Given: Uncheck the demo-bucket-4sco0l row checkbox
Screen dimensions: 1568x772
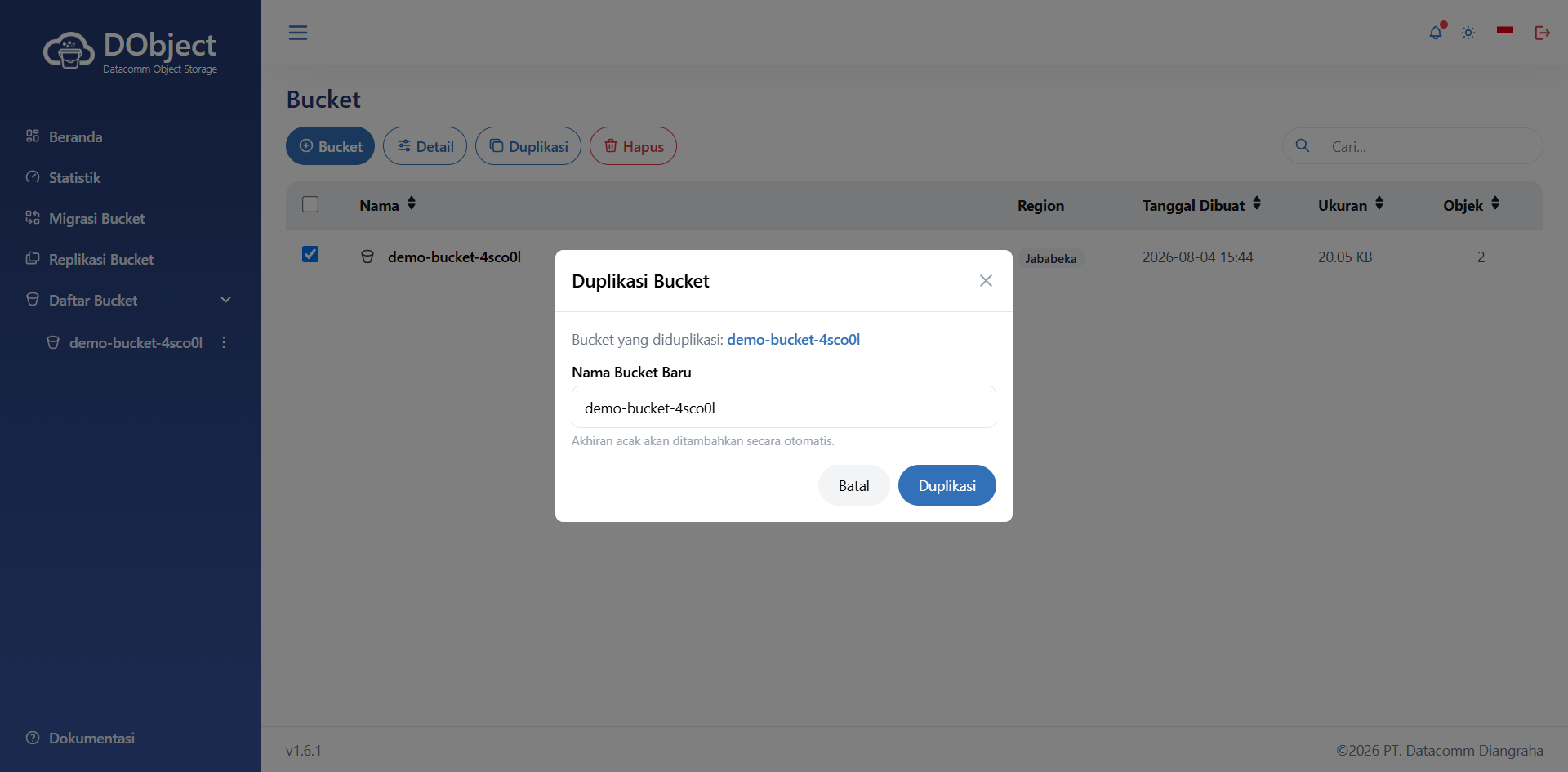Looking at the screenshot, I should tap(310, 254).
